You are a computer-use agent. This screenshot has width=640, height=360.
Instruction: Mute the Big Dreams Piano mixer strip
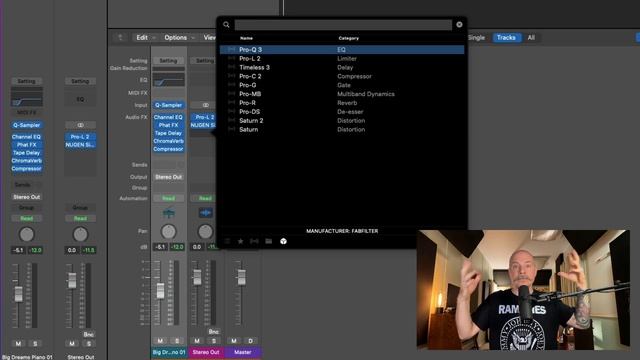(x=160, y=340)
